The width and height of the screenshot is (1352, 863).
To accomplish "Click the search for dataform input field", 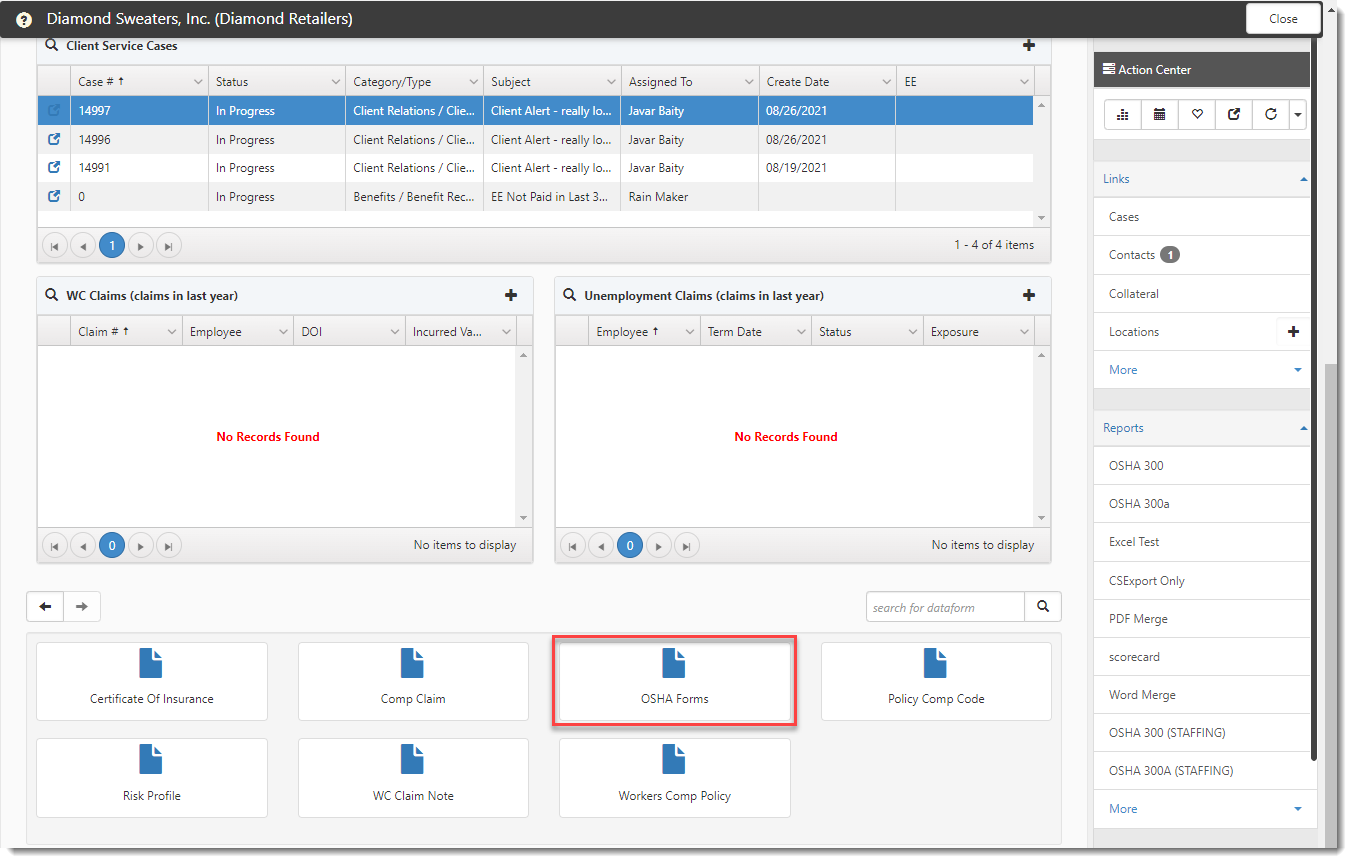I will tap(945, 607).
